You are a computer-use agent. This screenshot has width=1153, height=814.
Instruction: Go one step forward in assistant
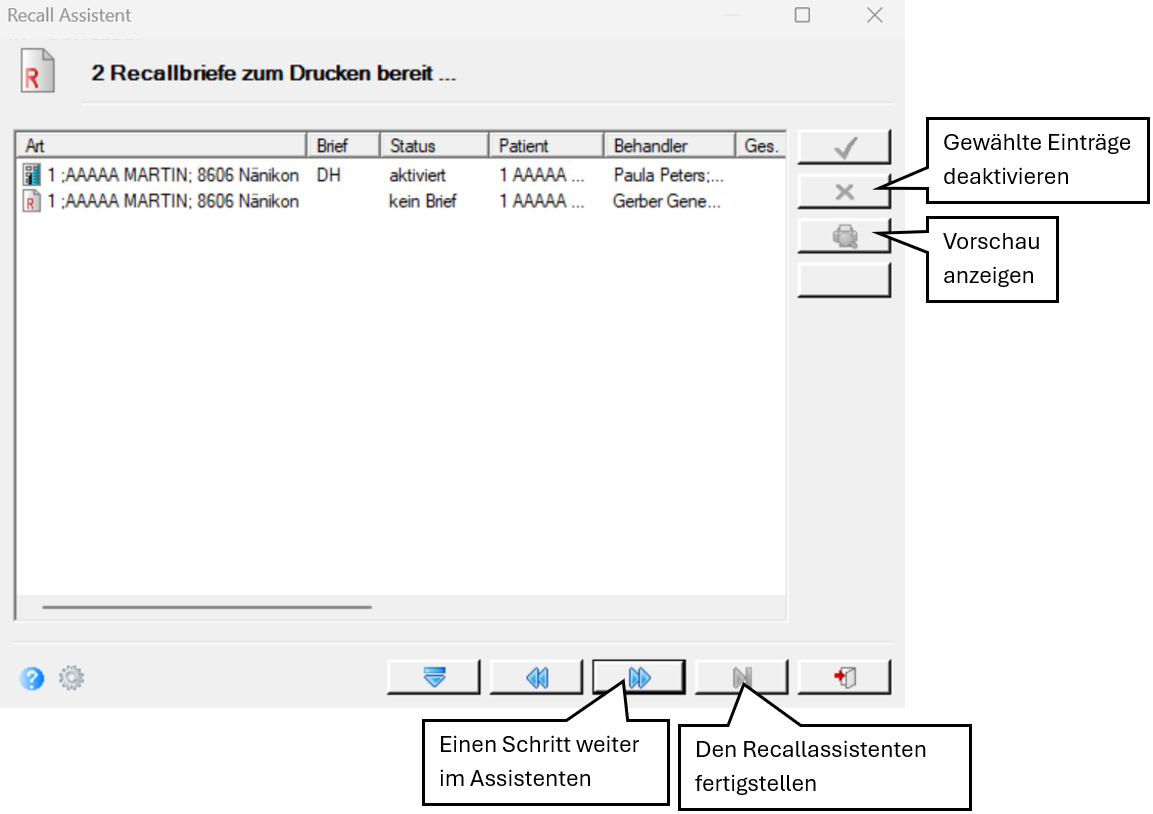point(639,677)
